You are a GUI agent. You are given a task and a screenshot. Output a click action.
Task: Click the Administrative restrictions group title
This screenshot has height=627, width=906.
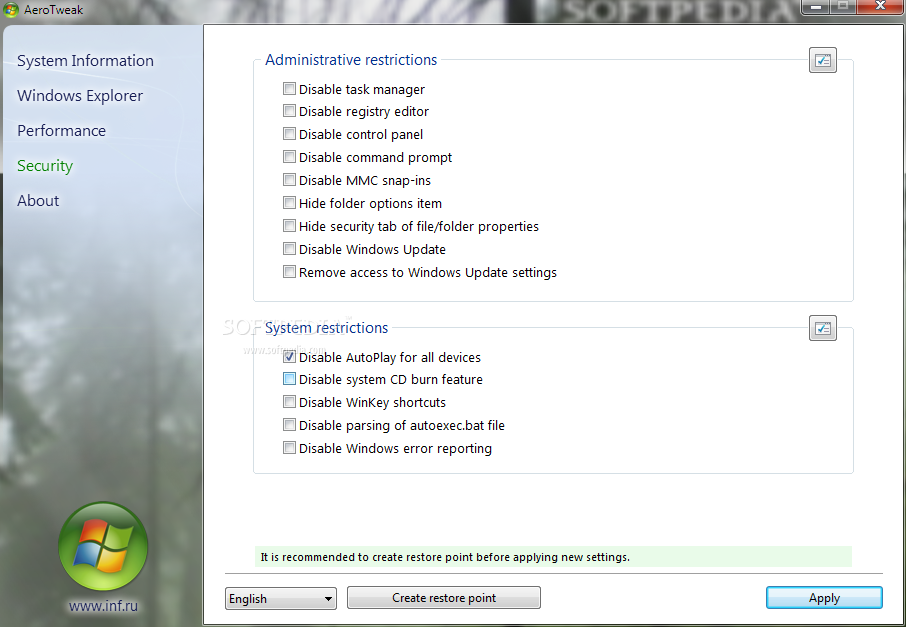(x=351, y=60)
